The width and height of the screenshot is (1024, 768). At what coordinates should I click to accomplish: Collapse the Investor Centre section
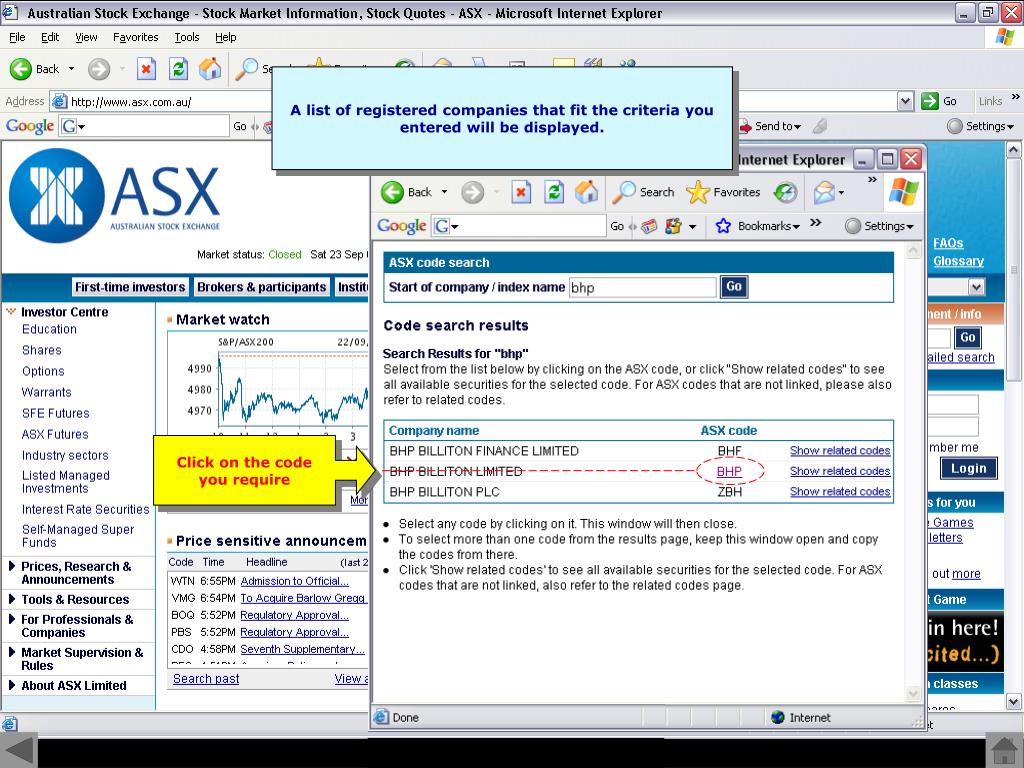pos(11,312)
